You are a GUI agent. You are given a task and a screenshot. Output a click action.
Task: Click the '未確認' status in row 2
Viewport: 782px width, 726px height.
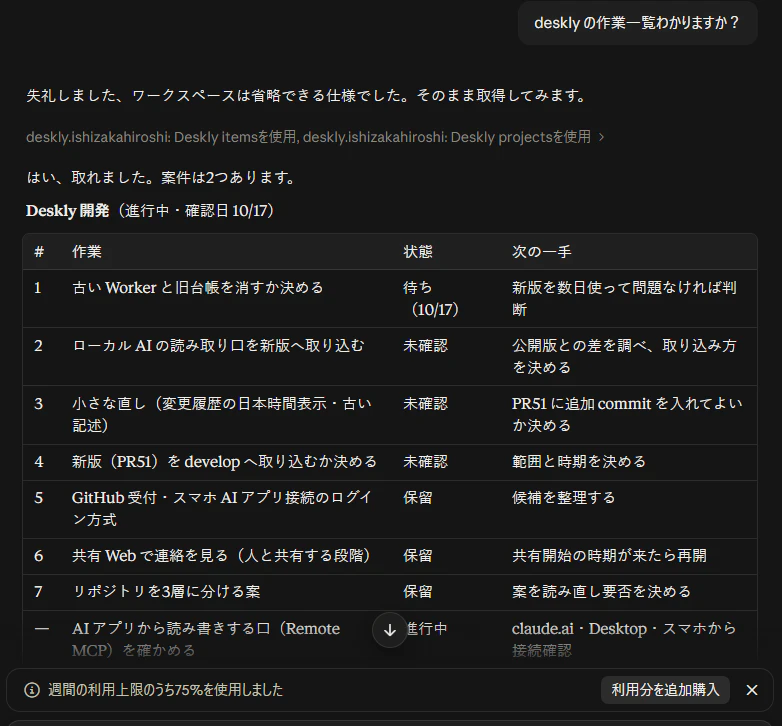(425, 346)
